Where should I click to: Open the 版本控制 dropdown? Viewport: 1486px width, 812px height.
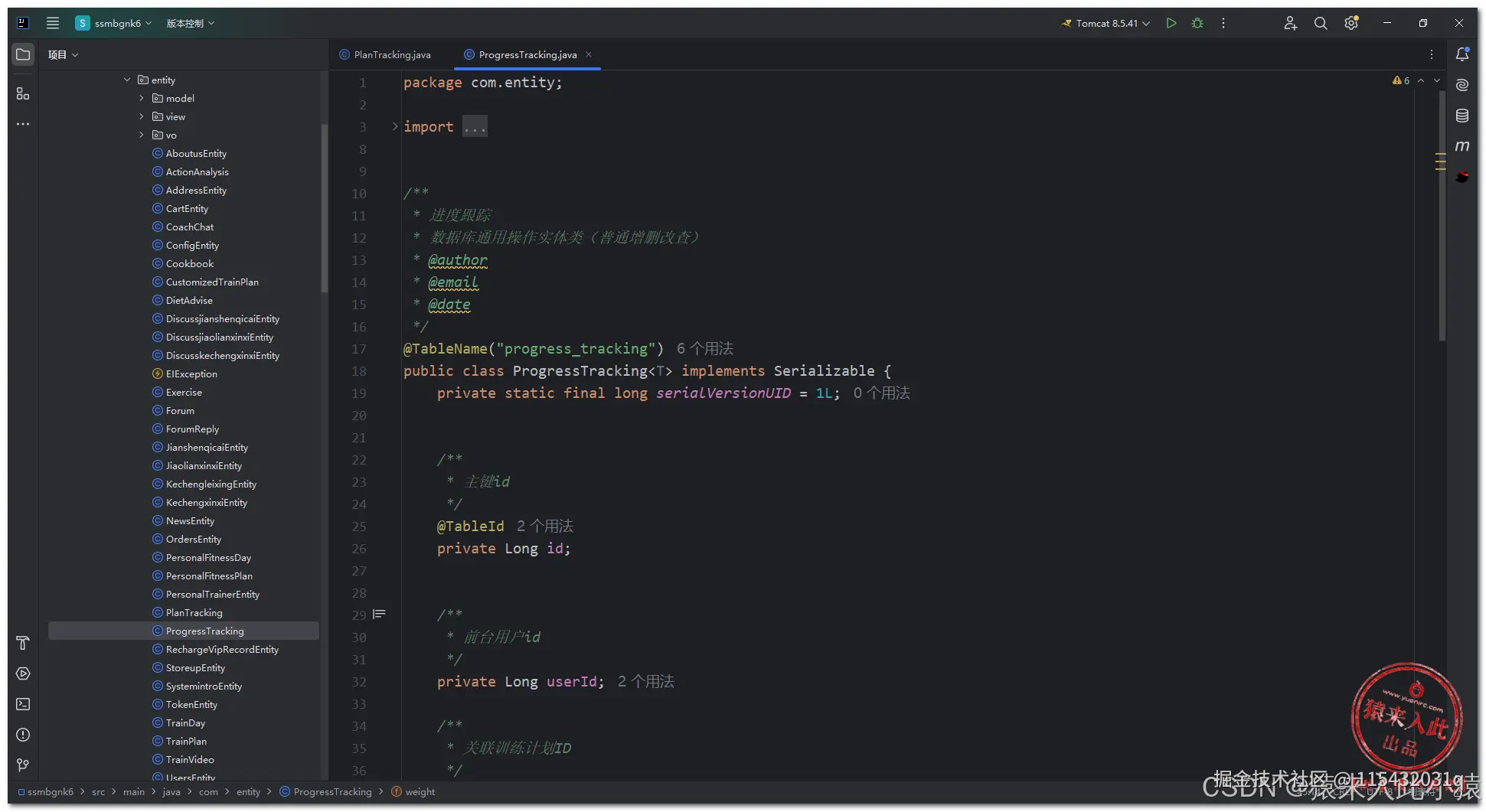[191, 23]
